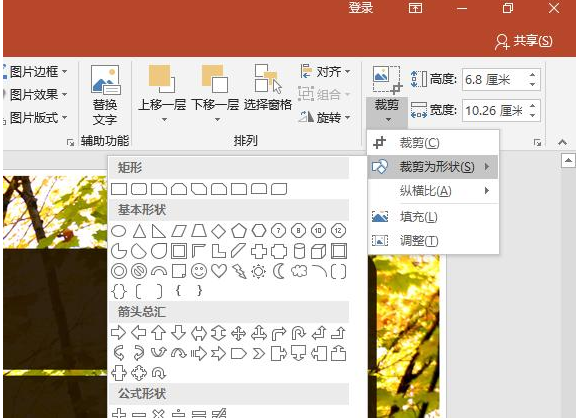Choose the cloud shape
This screenshot has height=420, width=579.
[x=299, y=271]
